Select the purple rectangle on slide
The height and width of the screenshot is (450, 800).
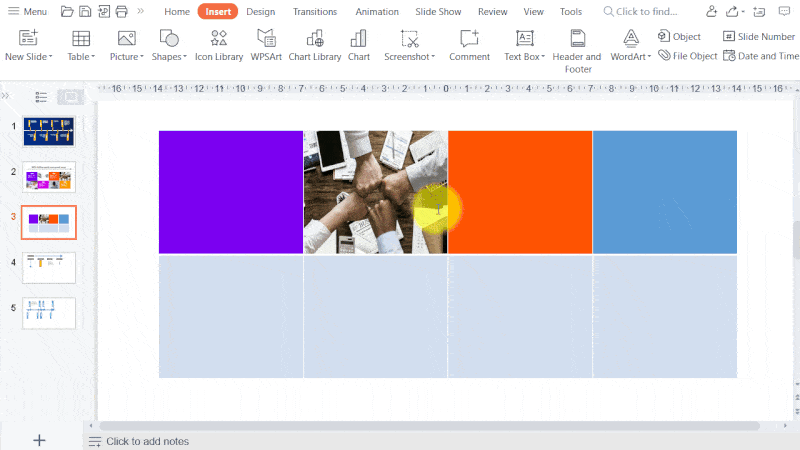[x=231, y=192]
